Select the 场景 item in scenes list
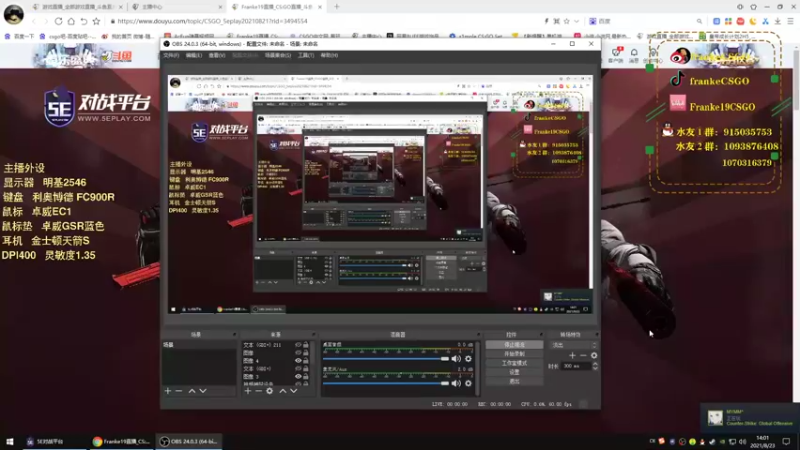 [x=199, y=345]
